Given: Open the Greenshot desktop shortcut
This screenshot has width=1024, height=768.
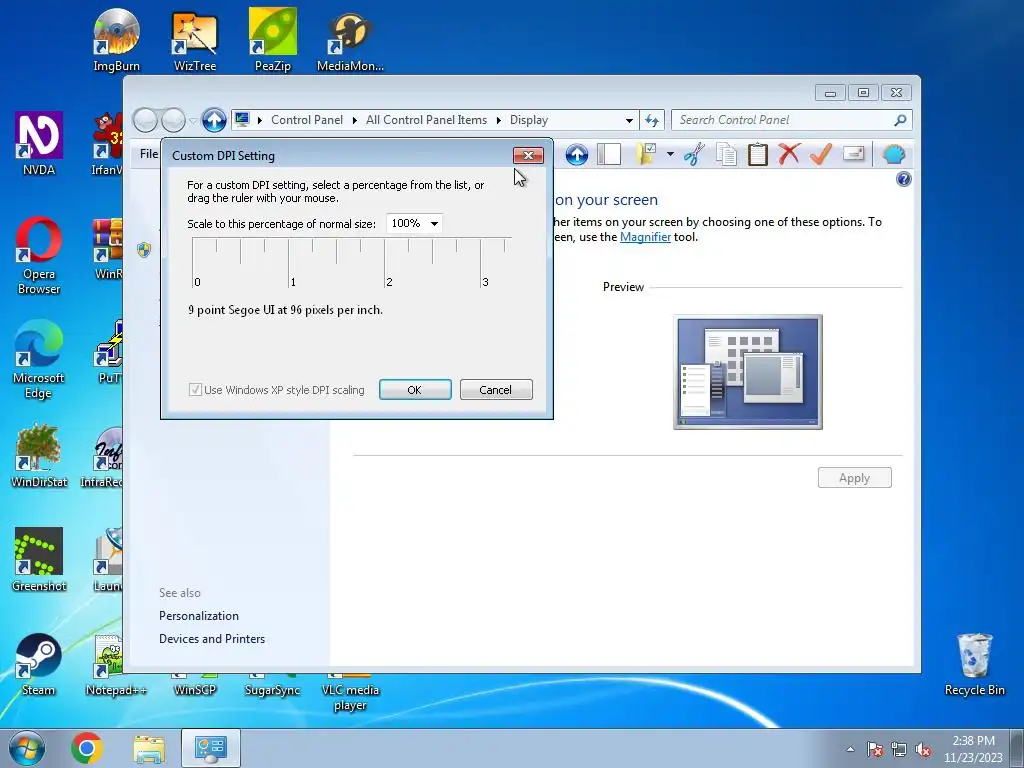Looking at the screenshot, I should click(x=39, y=560).
